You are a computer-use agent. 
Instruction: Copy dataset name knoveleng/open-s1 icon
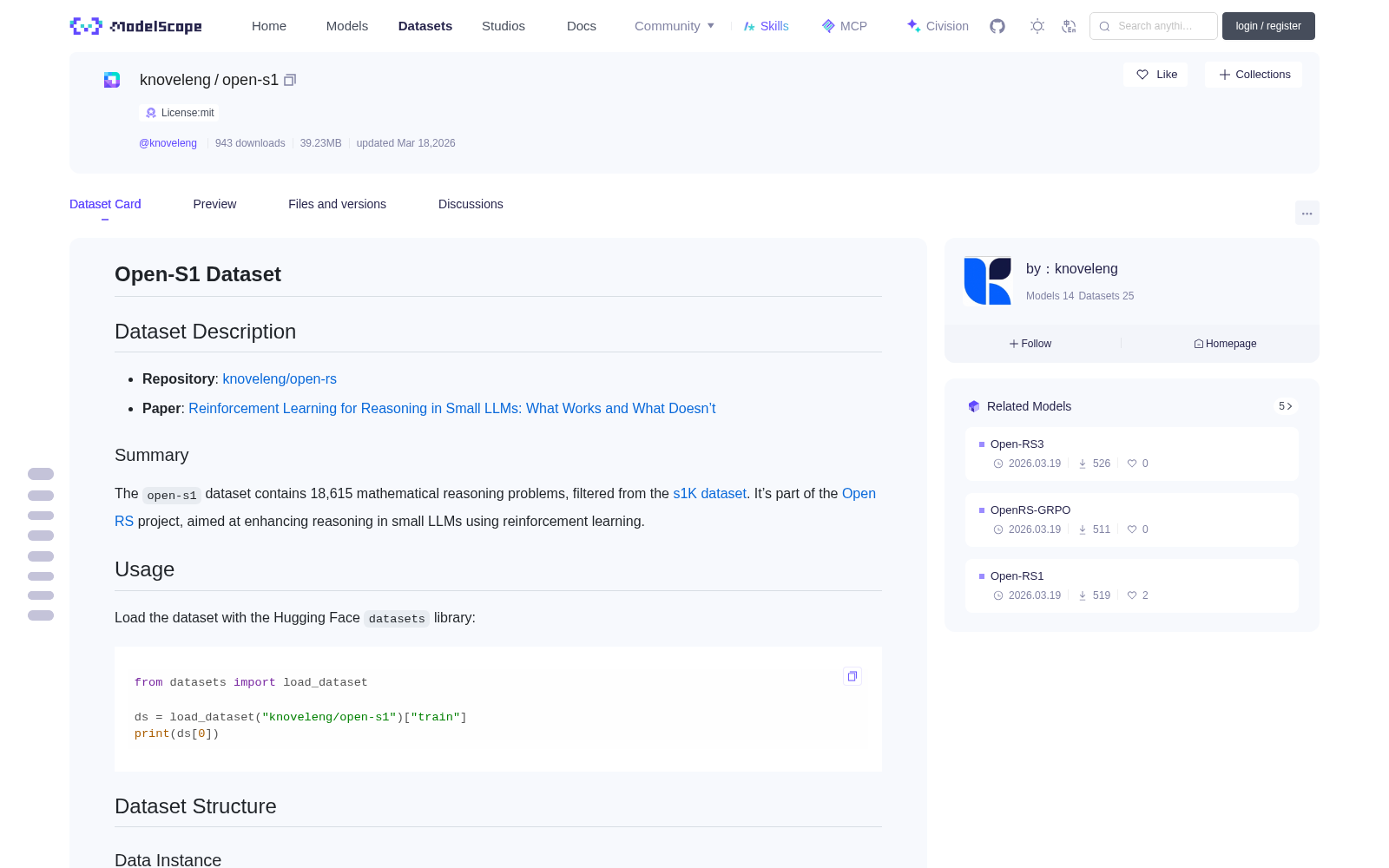290,80
